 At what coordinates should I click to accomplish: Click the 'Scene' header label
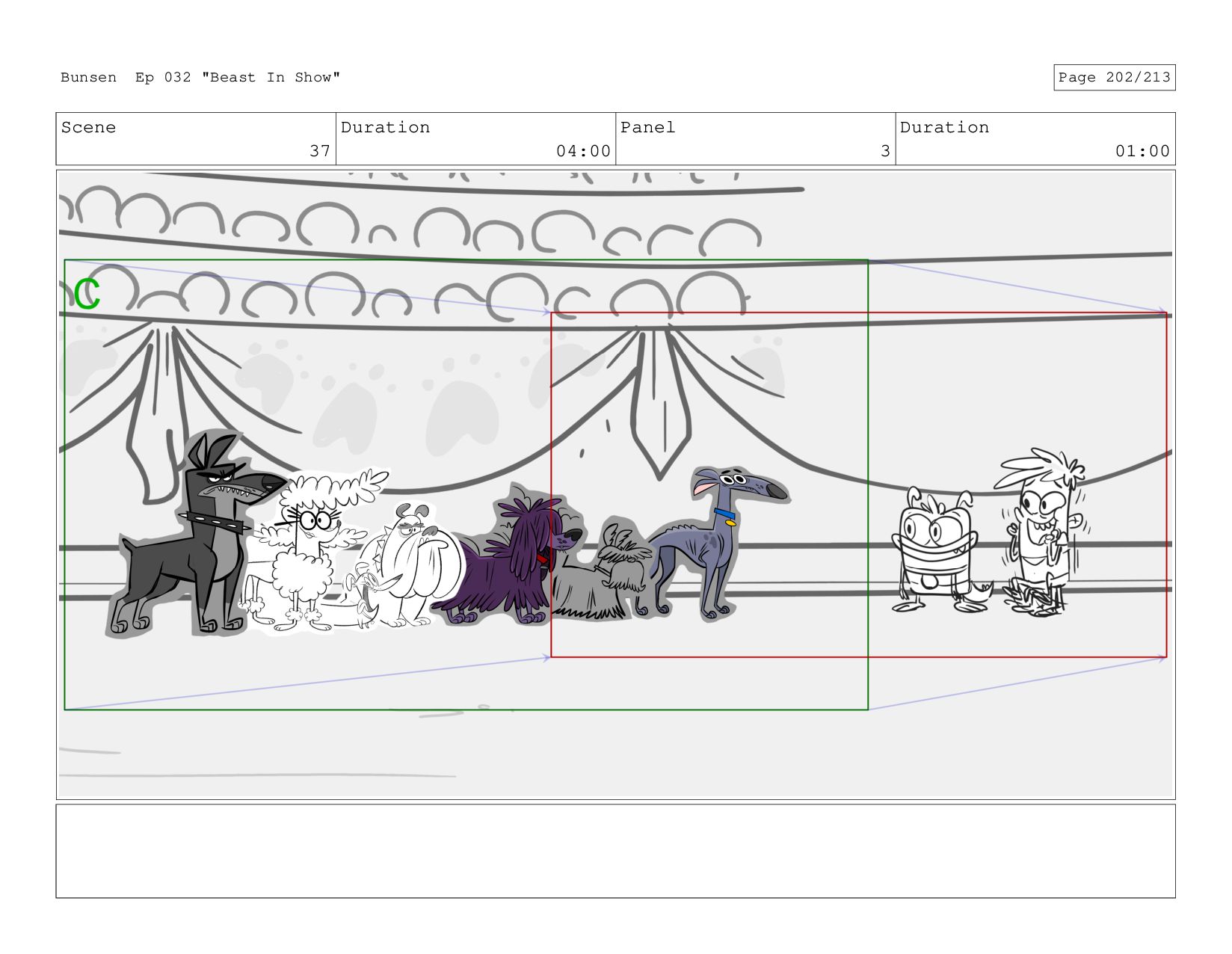tap(88, 127)
